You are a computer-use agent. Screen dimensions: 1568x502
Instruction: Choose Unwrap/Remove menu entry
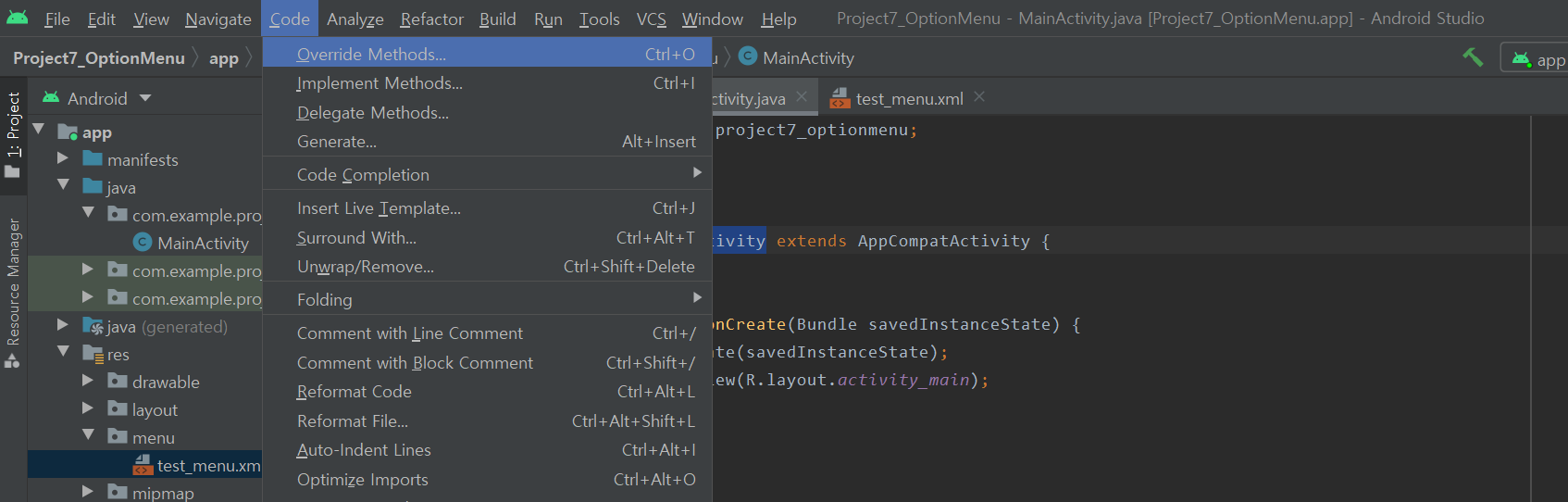487,267
